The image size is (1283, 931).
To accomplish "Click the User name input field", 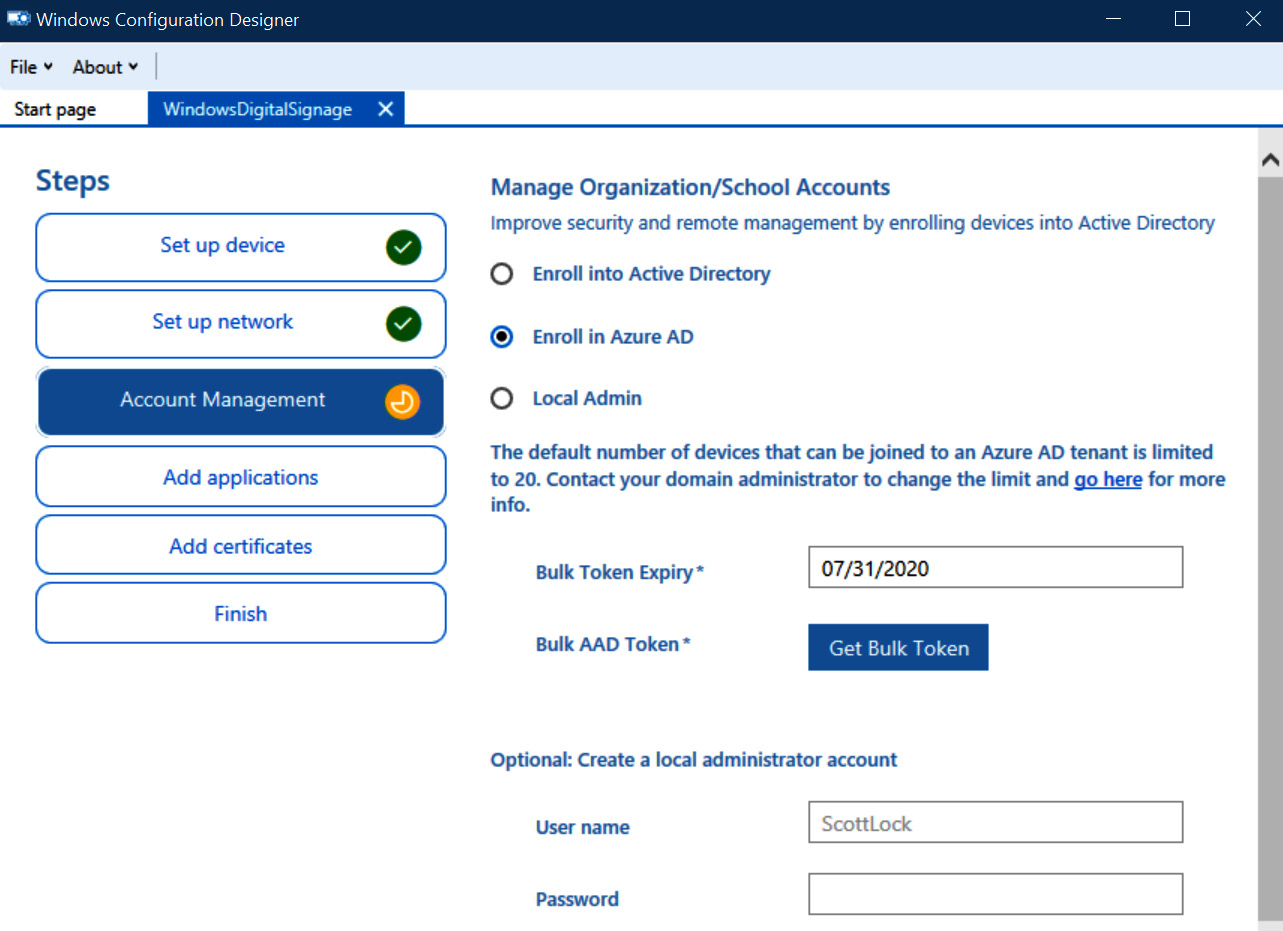I will [995, 822].
